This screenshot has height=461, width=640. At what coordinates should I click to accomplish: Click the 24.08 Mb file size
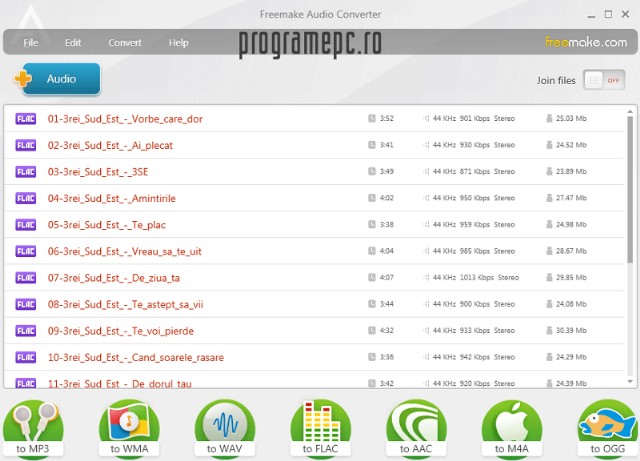pos(571,304)
